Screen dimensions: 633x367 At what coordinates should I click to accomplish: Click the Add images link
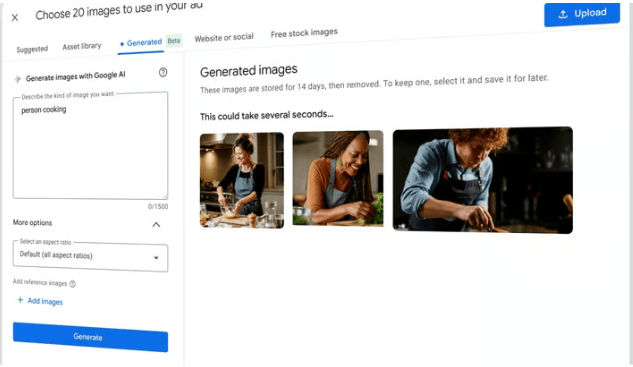[x=45, y=301]
